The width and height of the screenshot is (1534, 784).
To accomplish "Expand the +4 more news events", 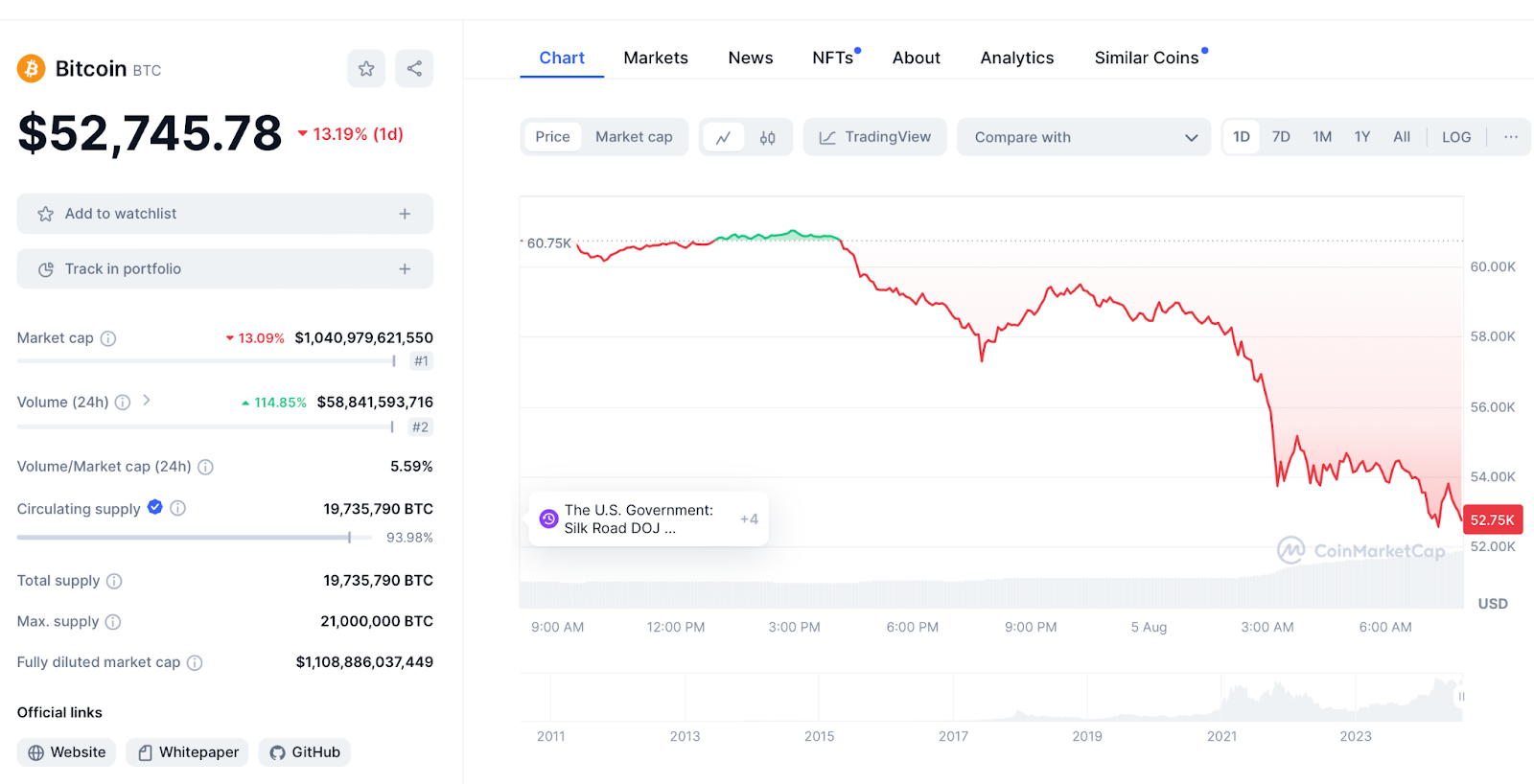I will (749, 519).
